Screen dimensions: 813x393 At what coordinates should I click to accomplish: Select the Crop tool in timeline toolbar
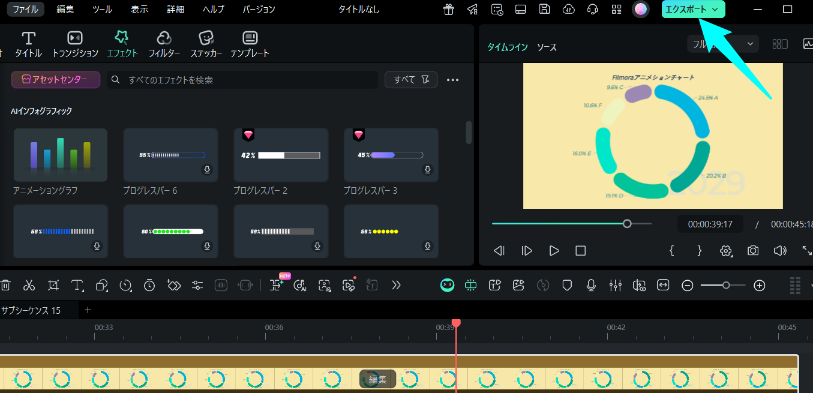pos(53,285)
